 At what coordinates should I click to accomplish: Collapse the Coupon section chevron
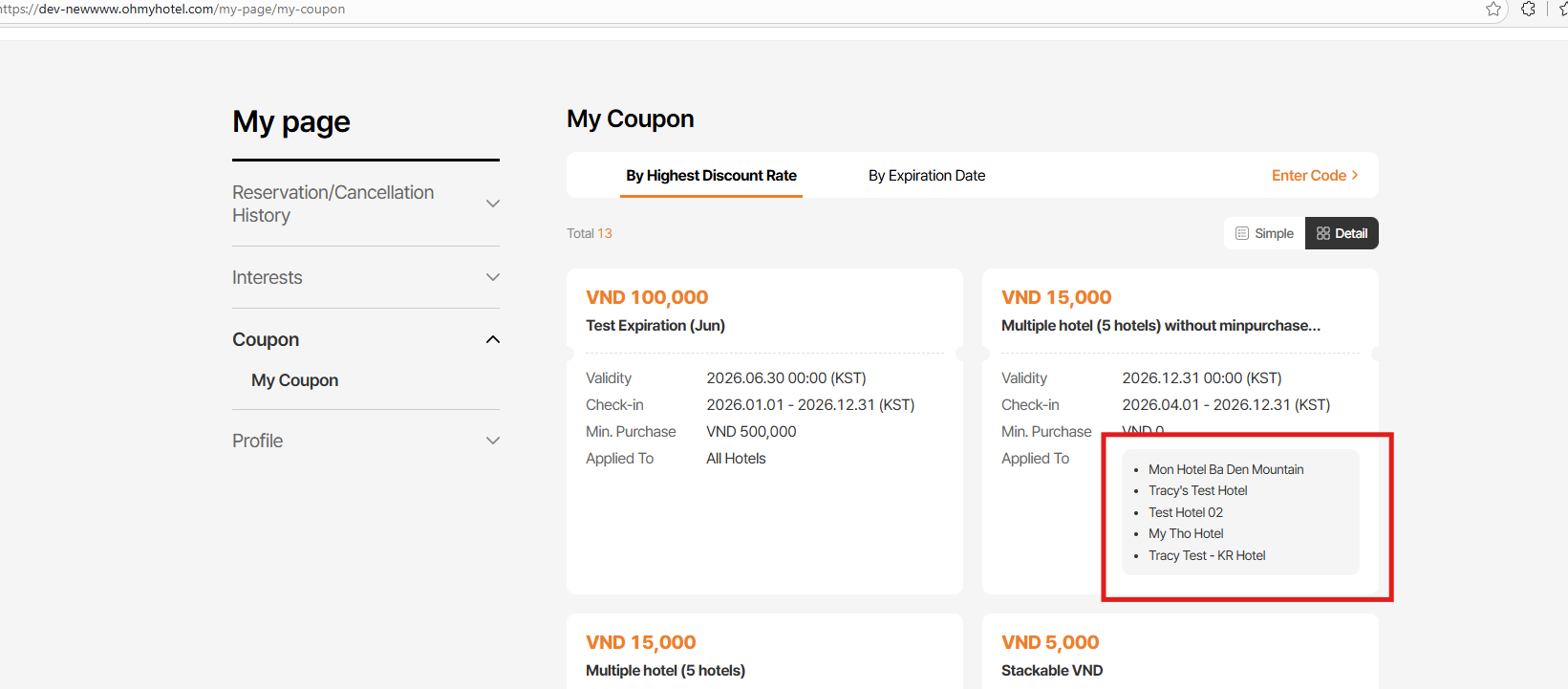coord(493,339)
